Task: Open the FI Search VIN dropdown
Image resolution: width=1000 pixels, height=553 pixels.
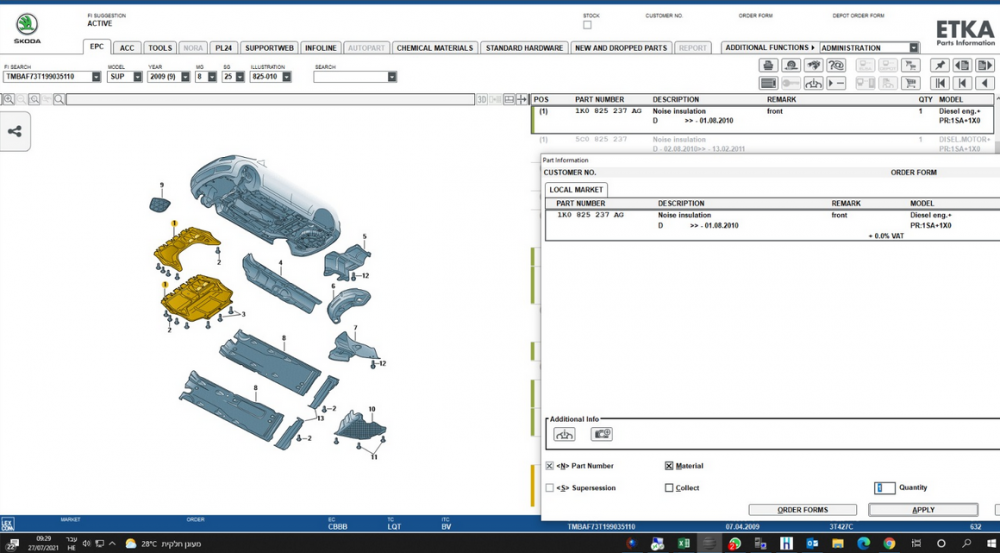Action: (96, 77)
